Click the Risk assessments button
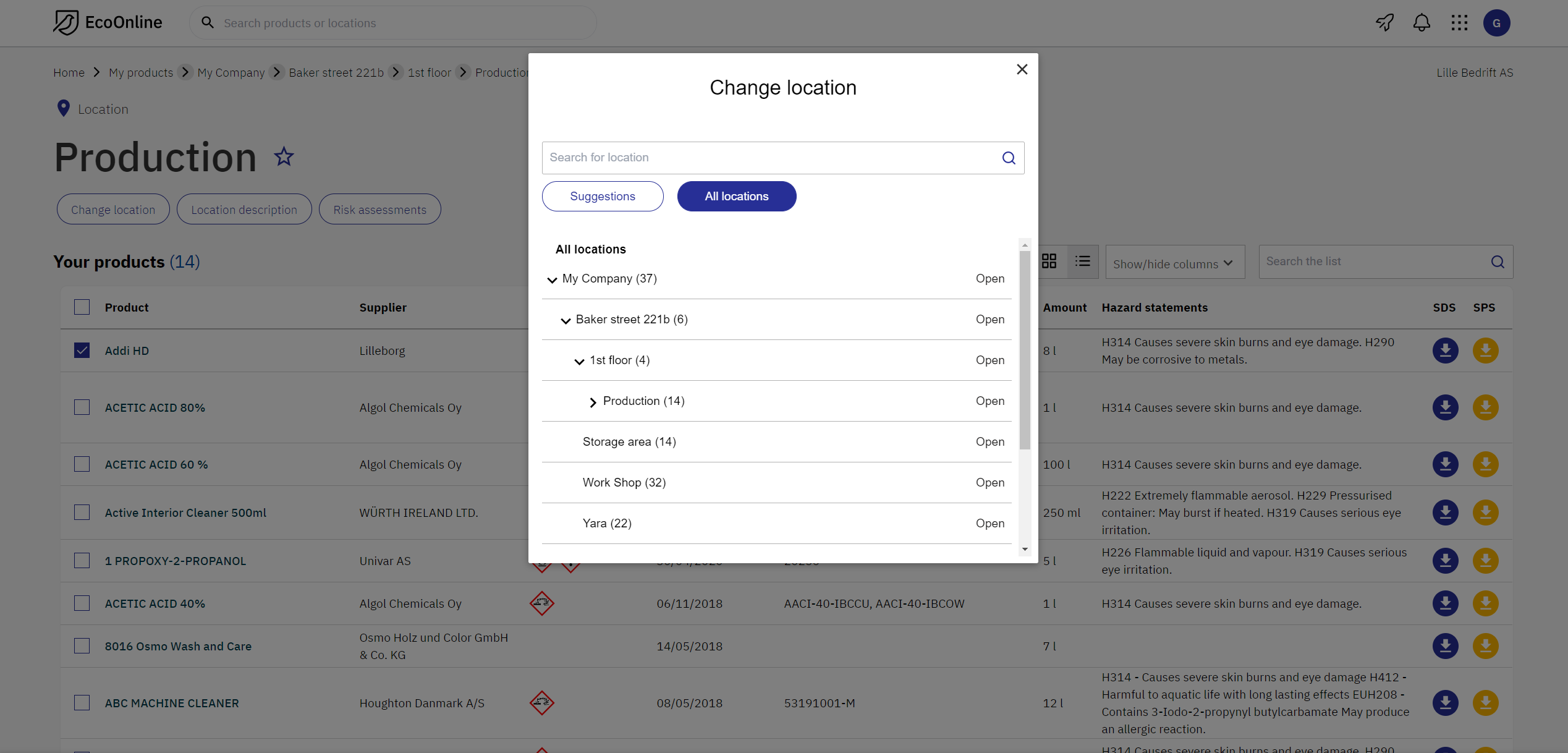The image size is (1568, 753). click(380, 210)
